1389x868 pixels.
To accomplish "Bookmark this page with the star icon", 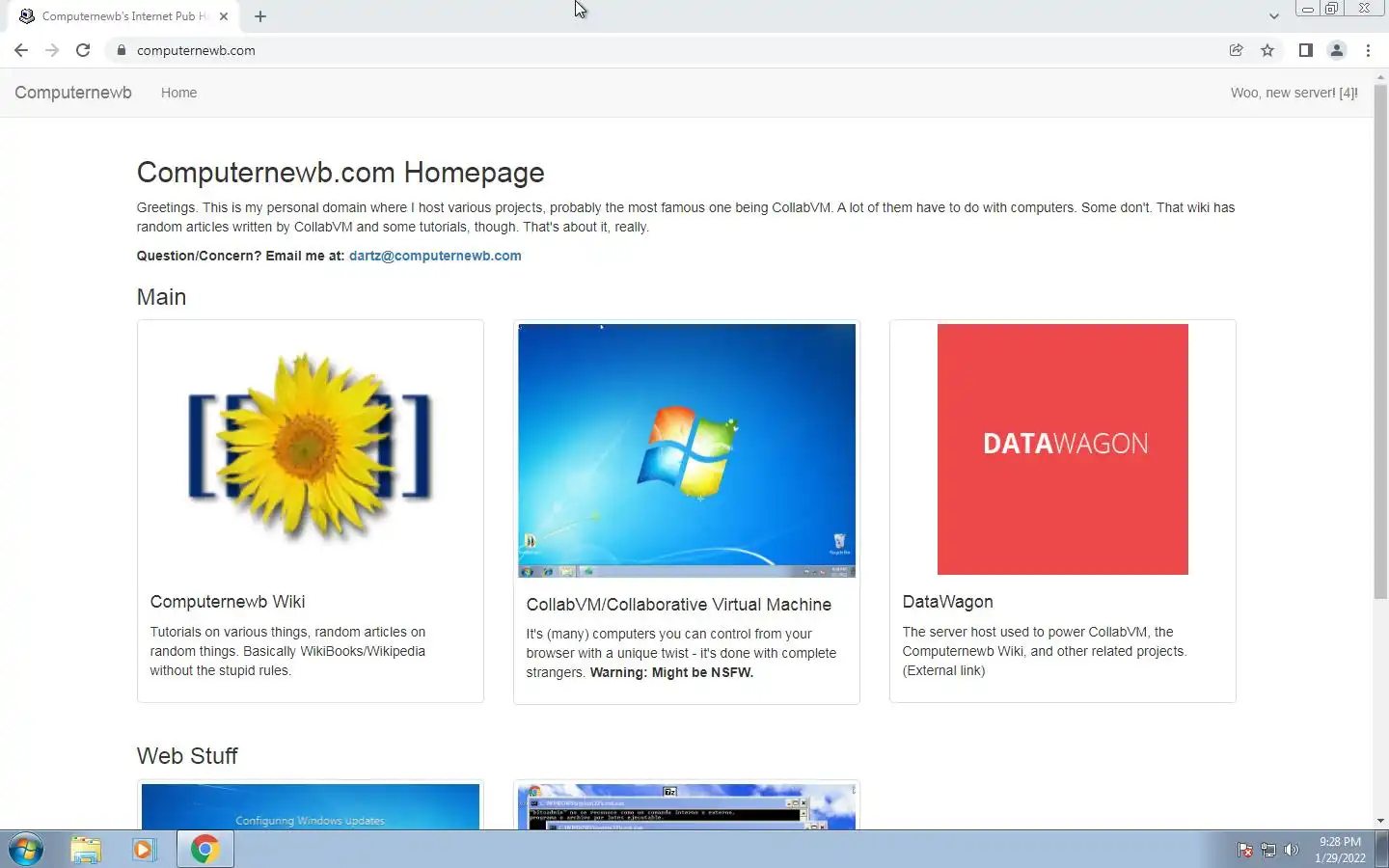I will coord(1267,50).
